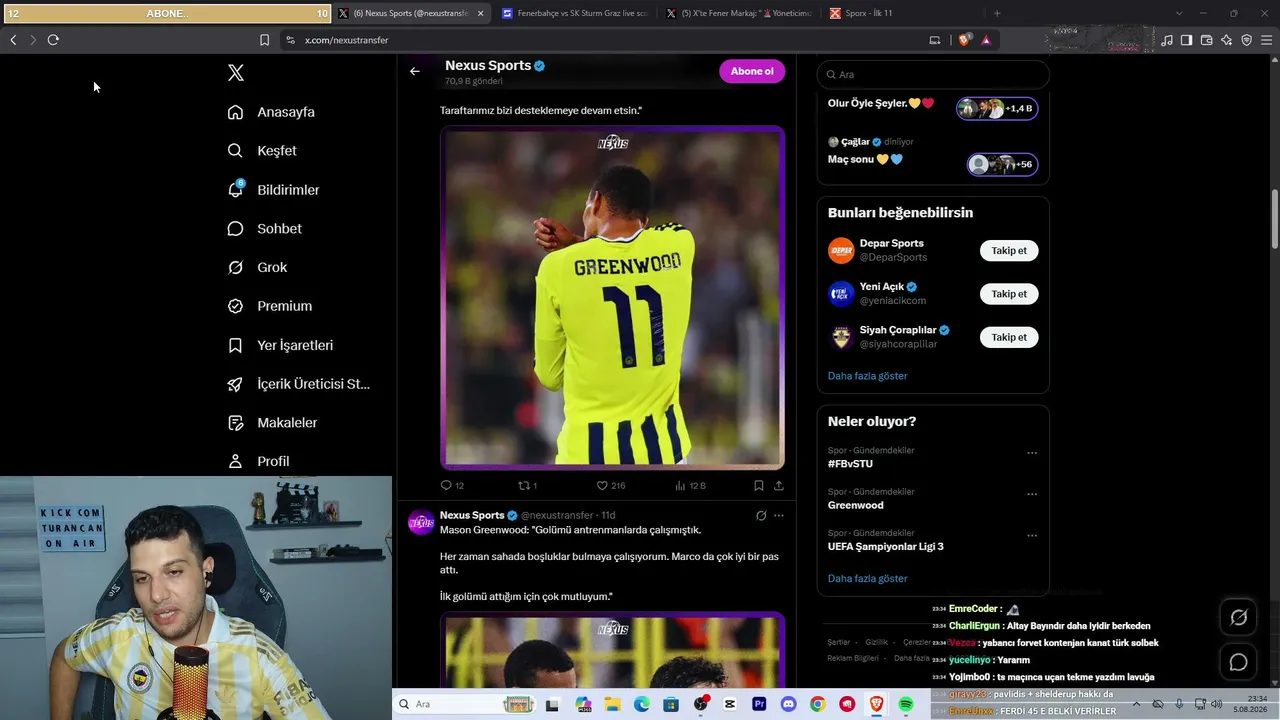The image size is (1280, 720).
Task: Open the Brave main hamburger menu
Action: [1267, 40]
